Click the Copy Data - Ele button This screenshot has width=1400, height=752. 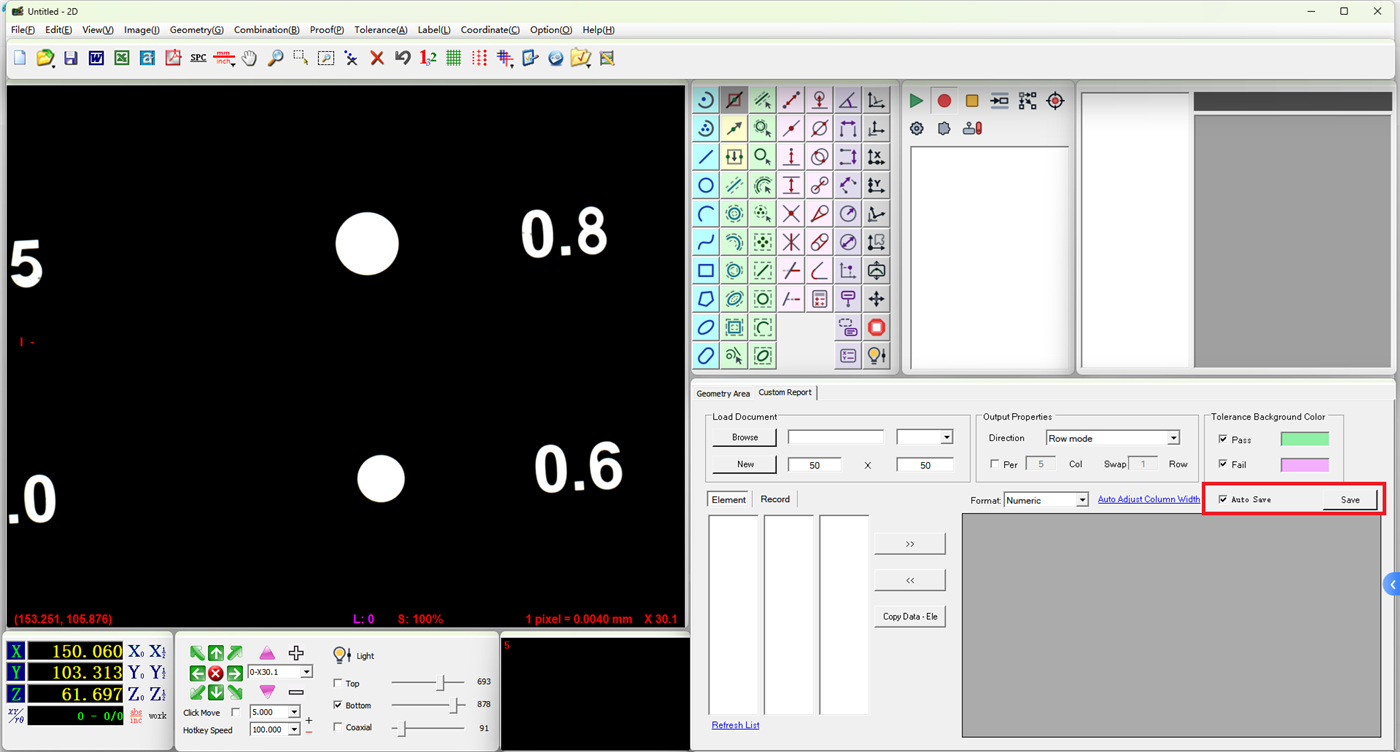[x=910, y=616]
